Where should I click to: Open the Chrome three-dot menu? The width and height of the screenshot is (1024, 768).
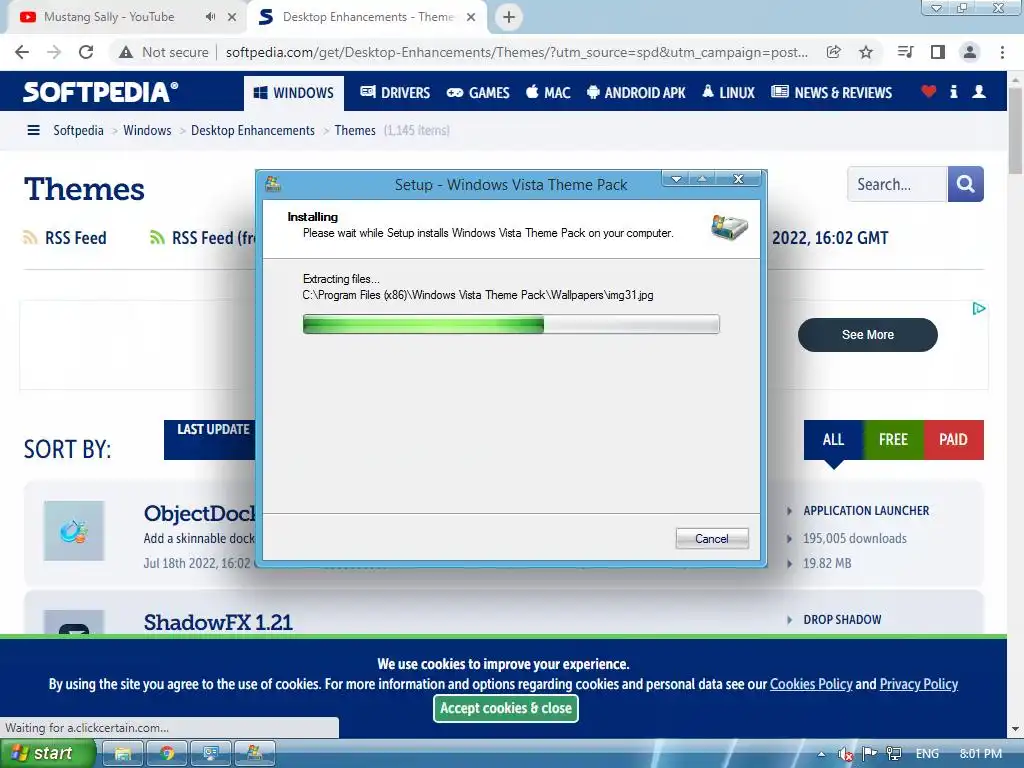pos(1002,52)
